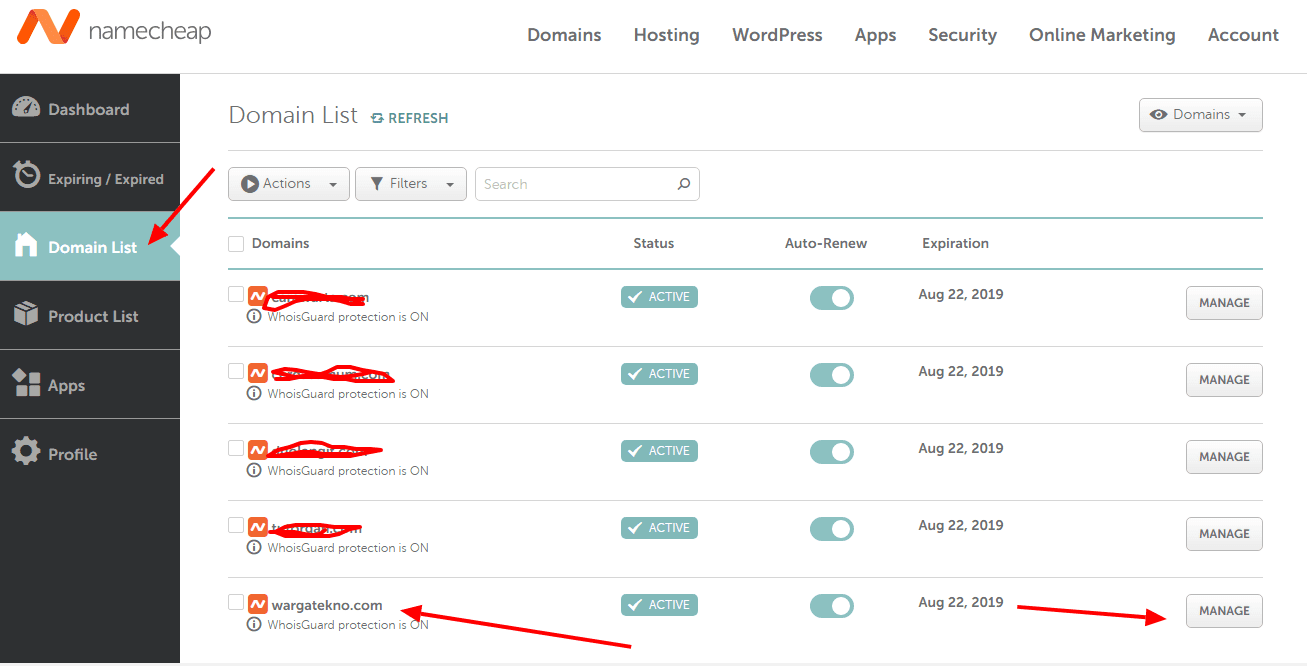Click the REFRESH link beside Domain List
Screen dimensions: 1307x666
click(x=409, y=118)
